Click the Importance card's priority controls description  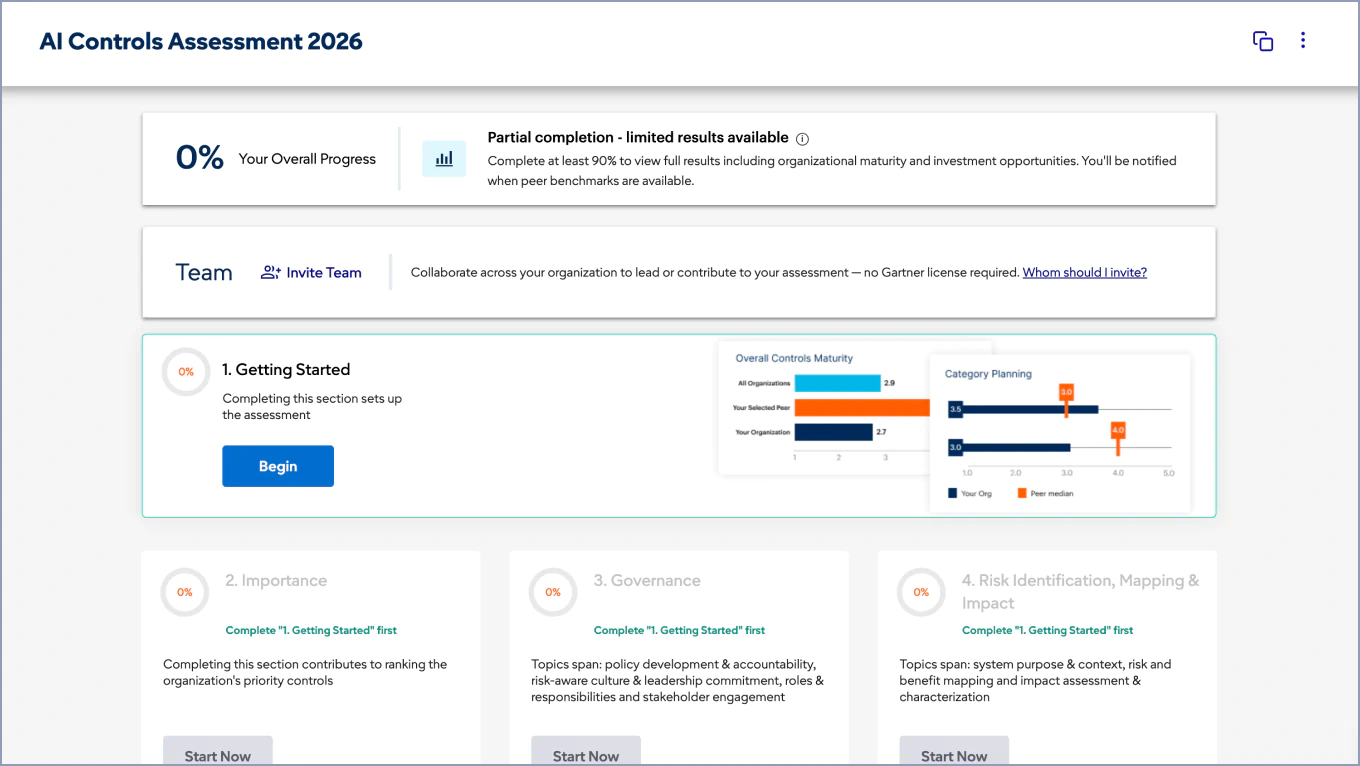(305, 673)
